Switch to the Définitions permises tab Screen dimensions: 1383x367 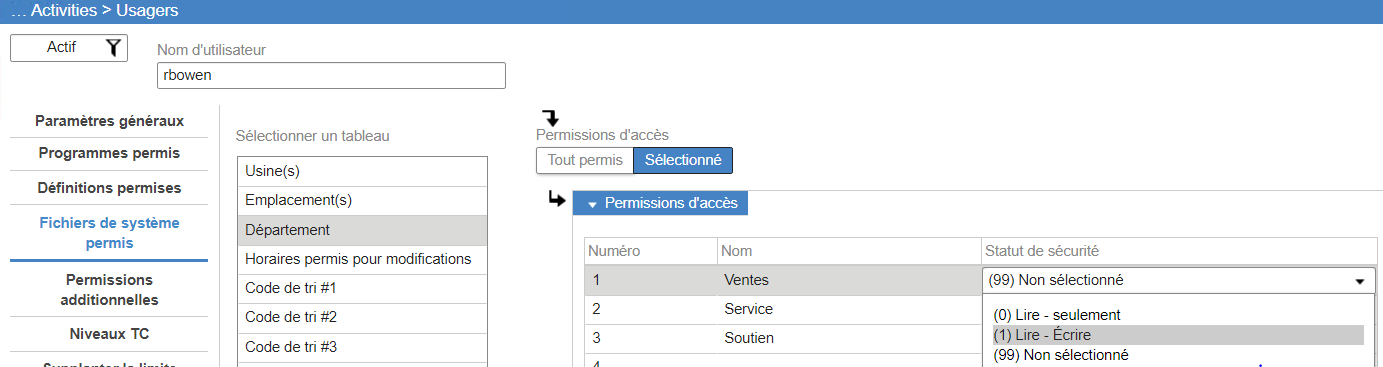109,187
